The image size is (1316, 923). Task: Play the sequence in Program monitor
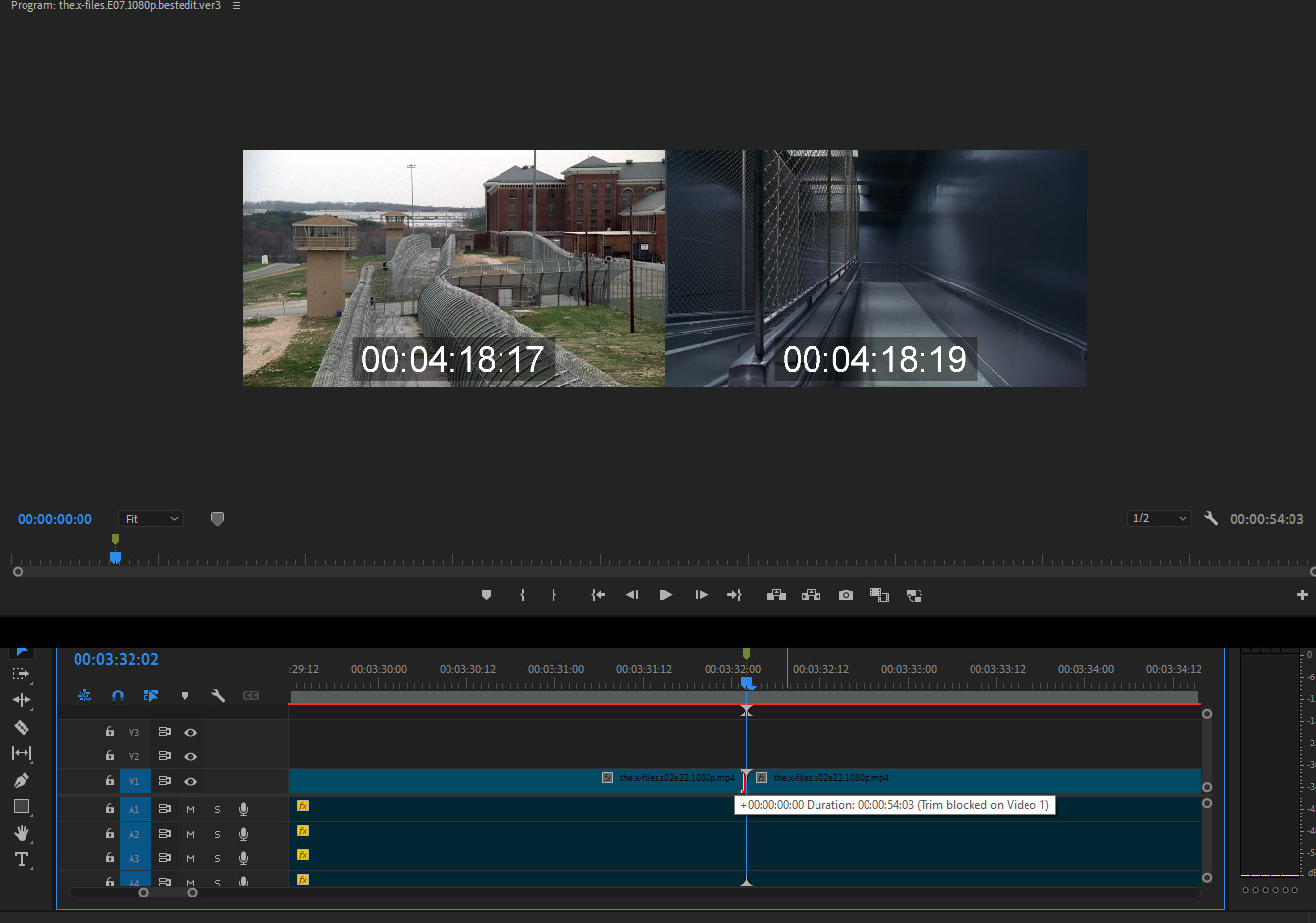[x=666, y=595]
